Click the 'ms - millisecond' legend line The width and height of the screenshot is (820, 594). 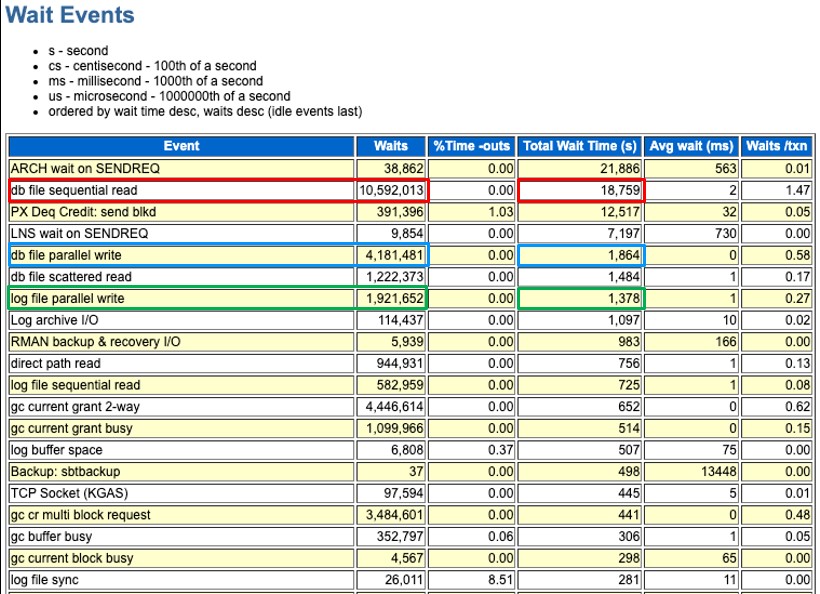click(x=155, y=81)
